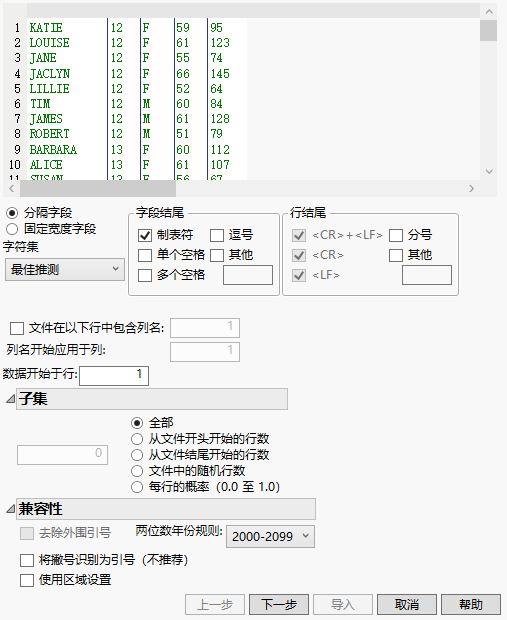Click the 导入 button

(343, 605)
